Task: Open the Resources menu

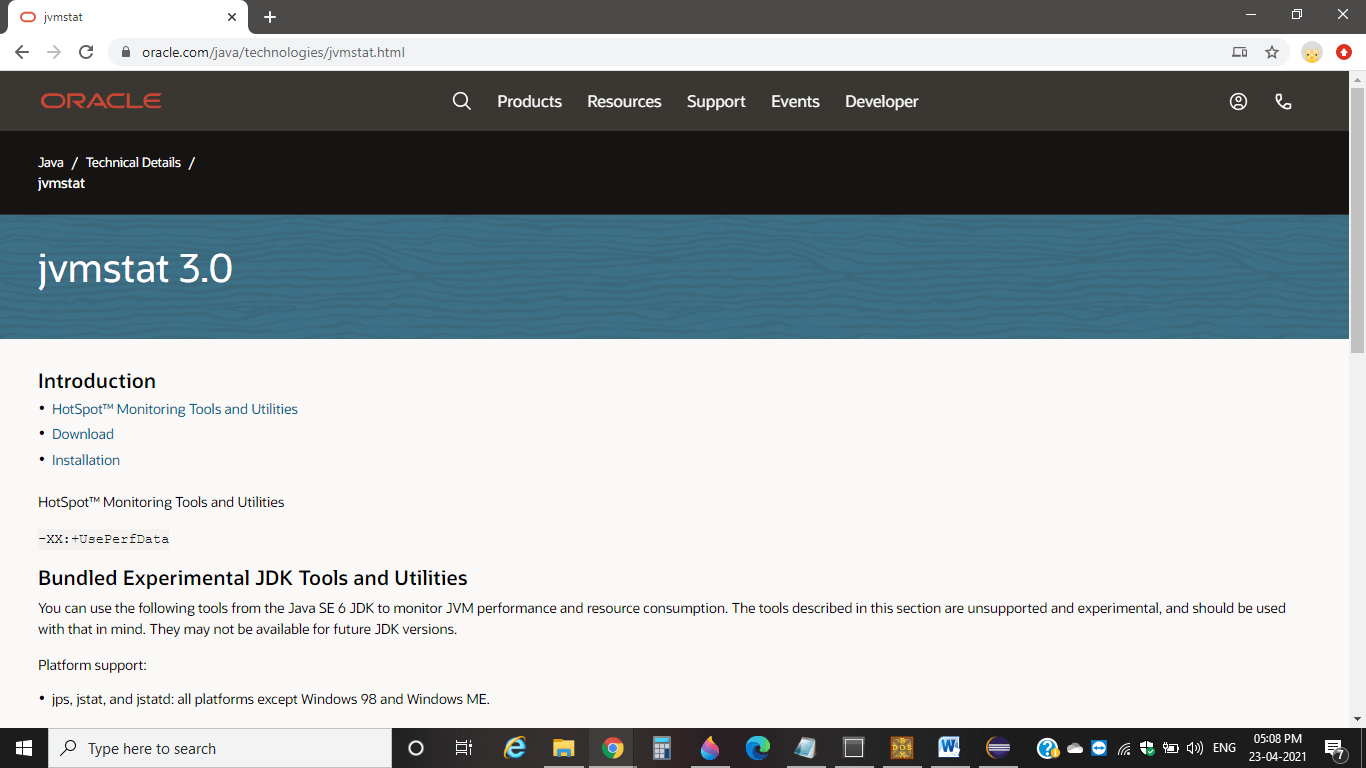Action: point(624,101)
